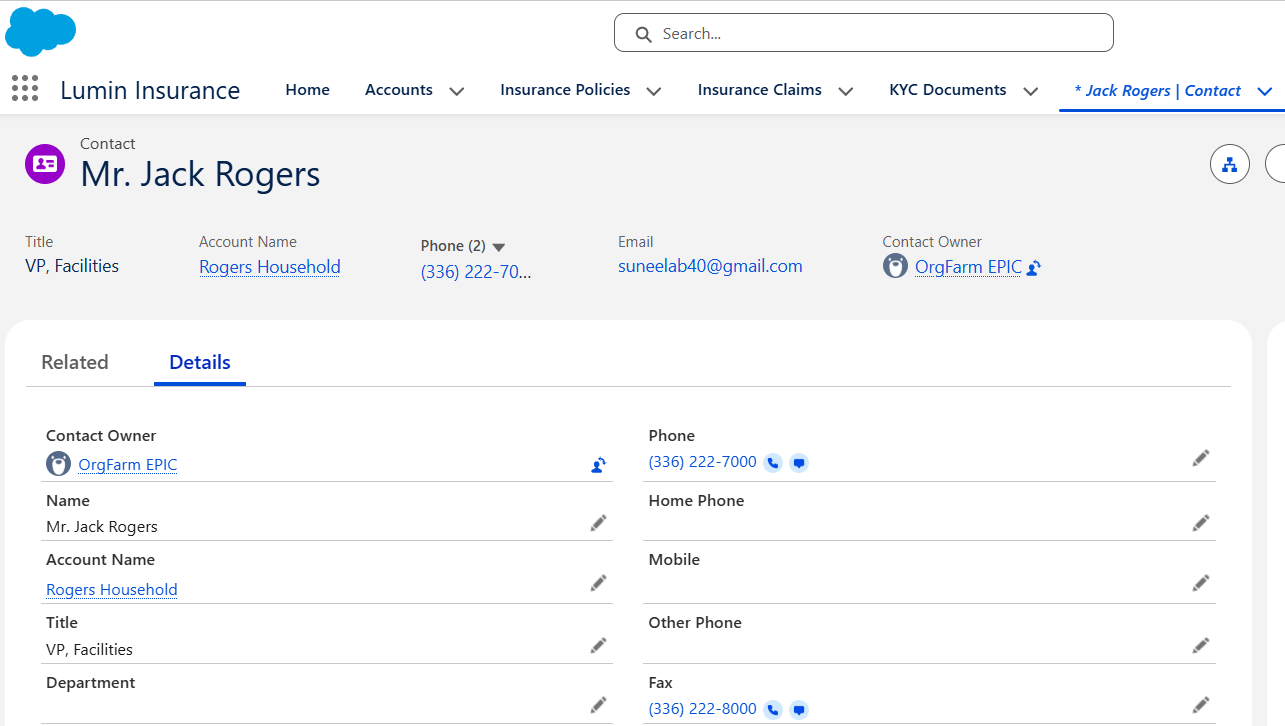The image size is (1285, 726).
Task: Edit the Account Name field pencil icon
Action: 598,583
